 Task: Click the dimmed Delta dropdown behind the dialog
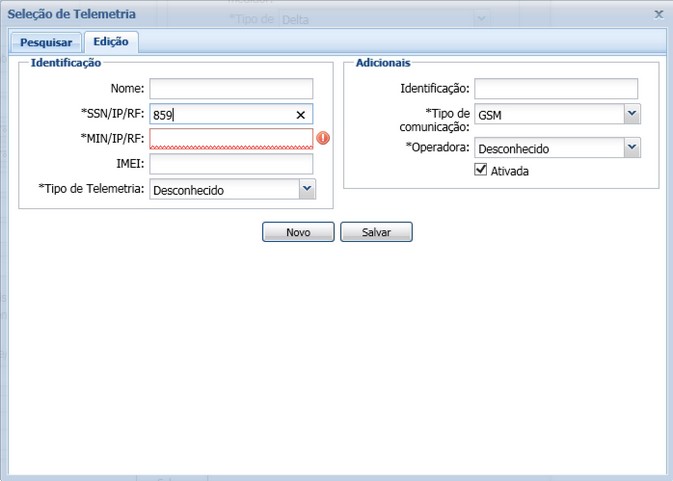click(x=380, y=19)
